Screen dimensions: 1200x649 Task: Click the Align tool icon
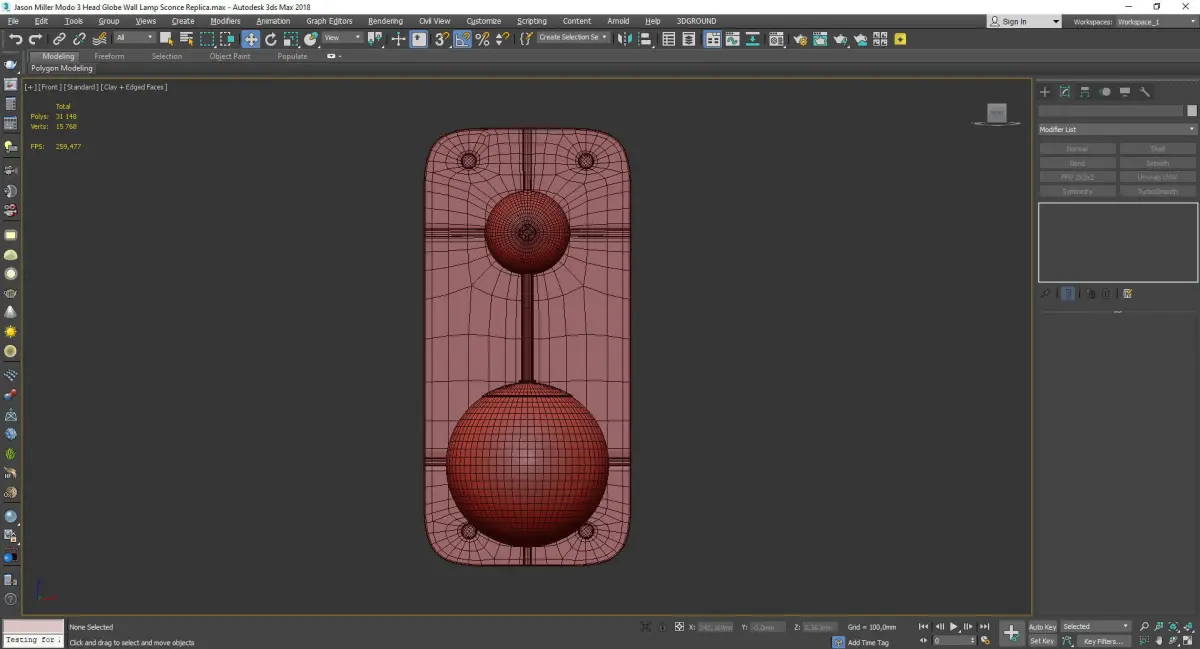click(646, 39)
